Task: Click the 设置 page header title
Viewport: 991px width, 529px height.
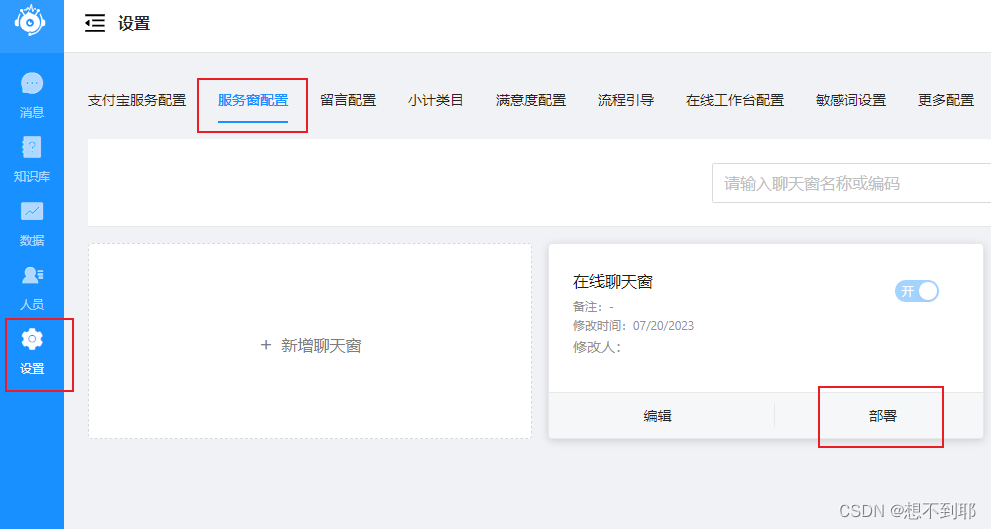Action: (x=134, y=23)
